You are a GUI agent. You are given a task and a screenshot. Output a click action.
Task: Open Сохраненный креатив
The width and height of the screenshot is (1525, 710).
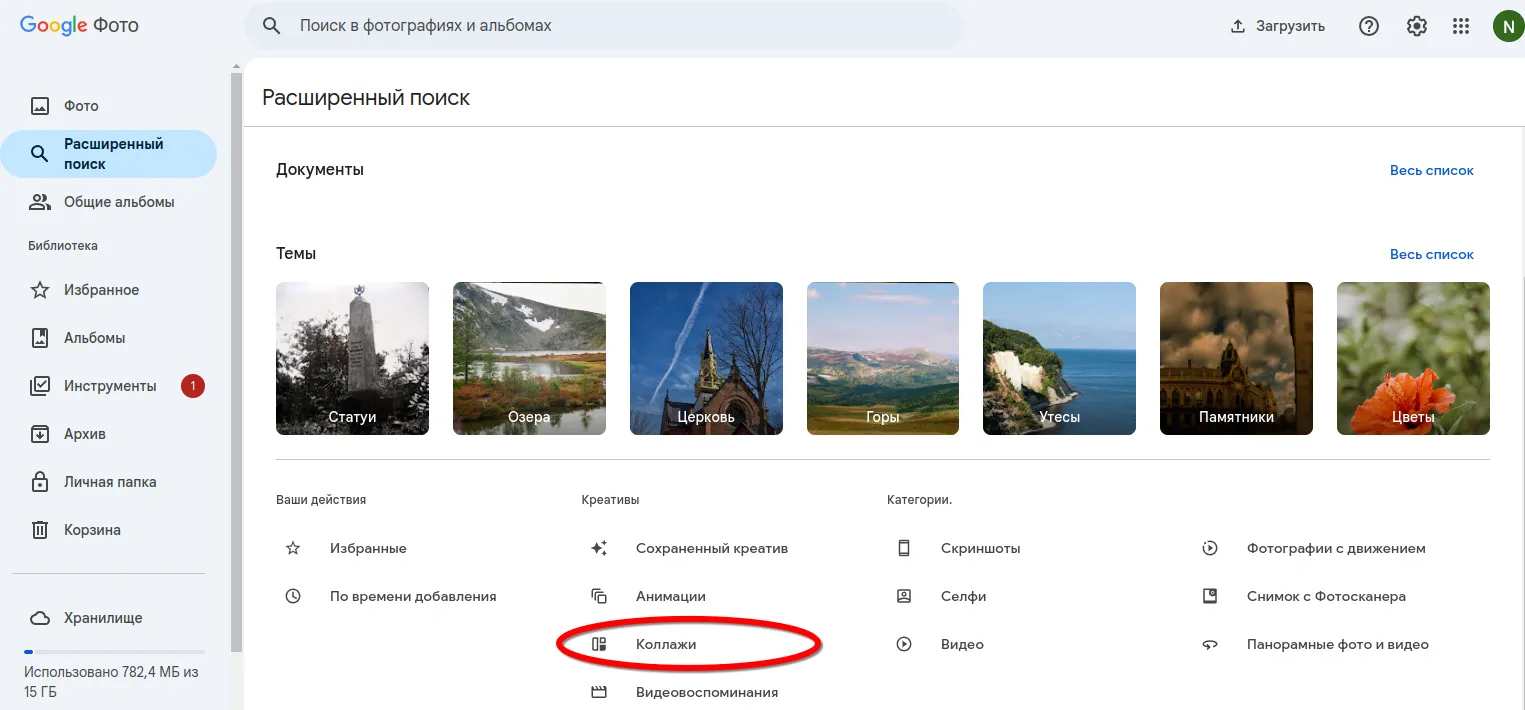600,547
